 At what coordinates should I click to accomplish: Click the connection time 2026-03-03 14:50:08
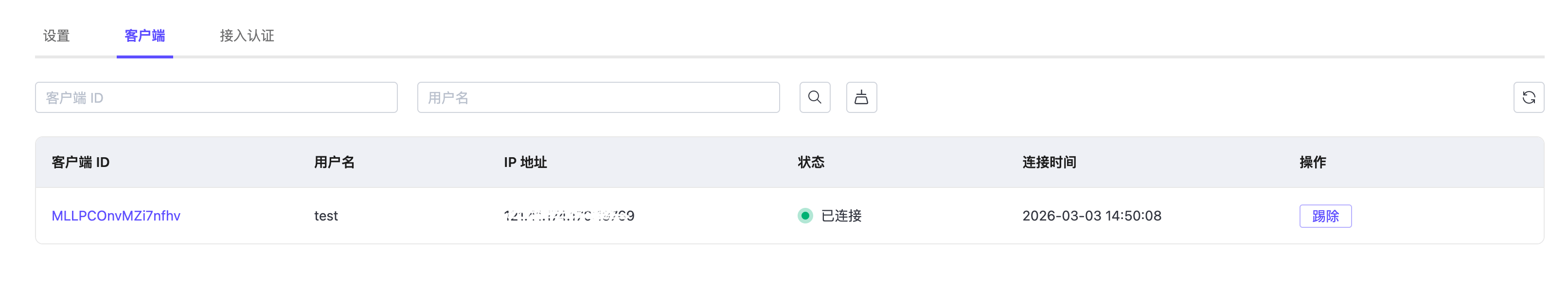[x=1092, y=215]
